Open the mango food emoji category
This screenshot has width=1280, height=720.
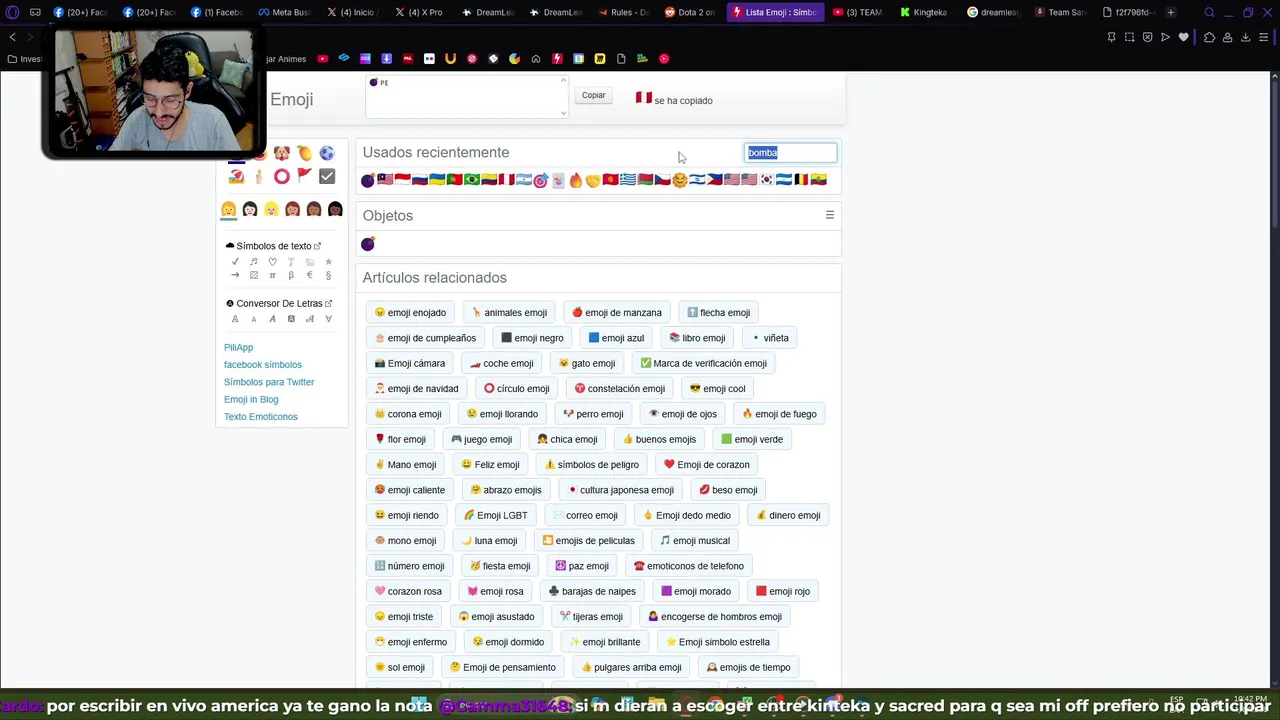304,153
